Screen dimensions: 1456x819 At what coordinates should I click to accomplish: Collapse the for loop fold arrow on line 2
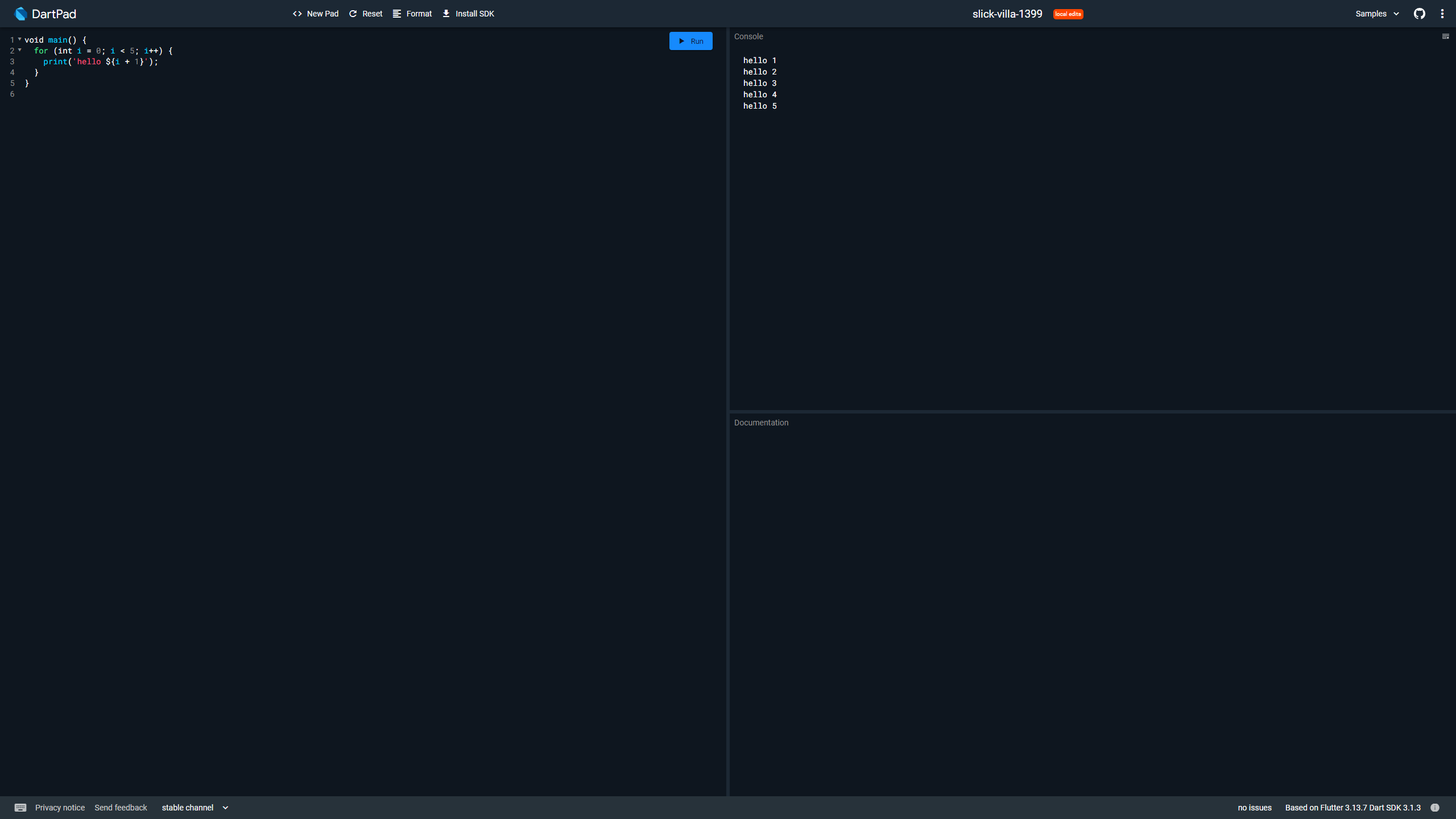pos(20,50)
